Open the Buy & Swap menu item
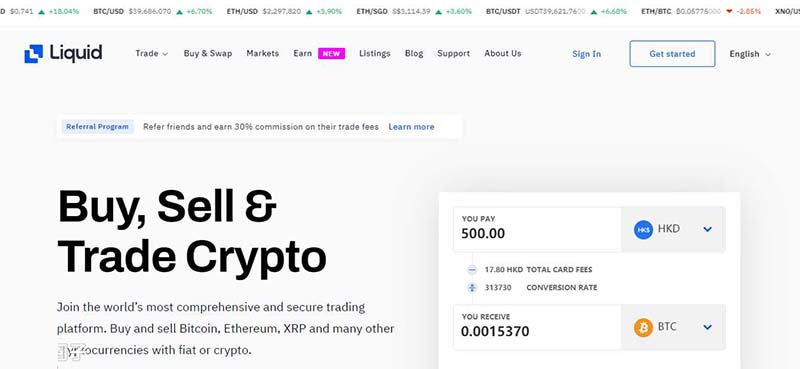Image resolution: width=800 pixels, height=369 pixels. (x=208, y=54)
